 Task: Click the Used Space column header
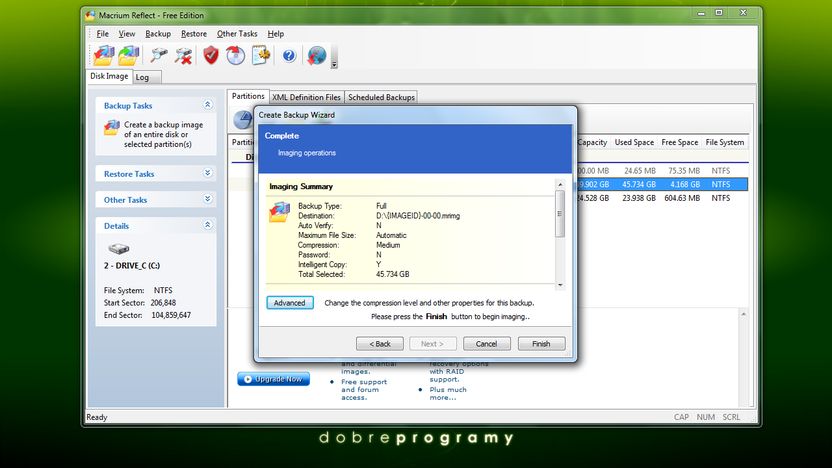coord(634,142)
